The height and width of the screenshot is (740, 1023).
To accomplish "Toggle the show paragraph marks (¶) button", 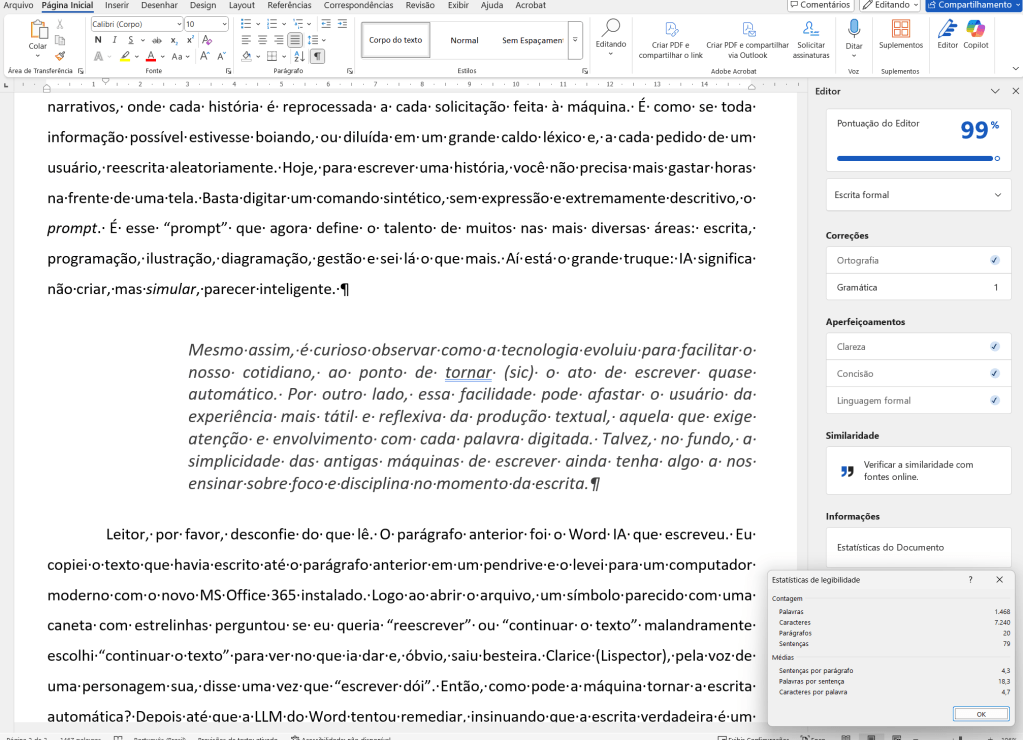I will (x=317, y=56).
